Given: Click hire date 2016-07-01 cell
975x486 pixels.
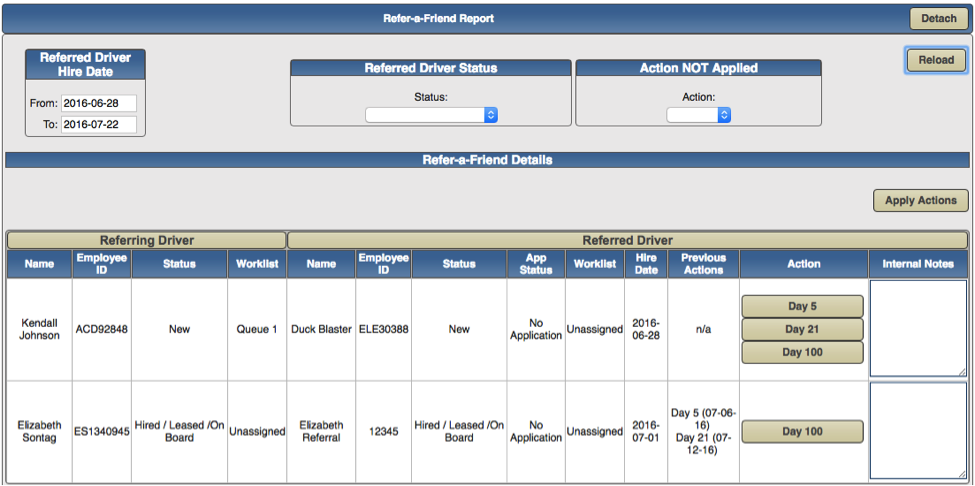Looking at the screenshot, I should pyautogui.click(x=646, y=431).
